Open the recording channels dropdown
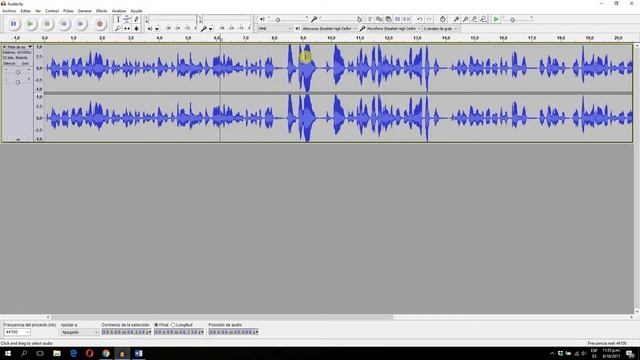The width and height of the screenshot is (640, 360). click(x=440, y=29)
